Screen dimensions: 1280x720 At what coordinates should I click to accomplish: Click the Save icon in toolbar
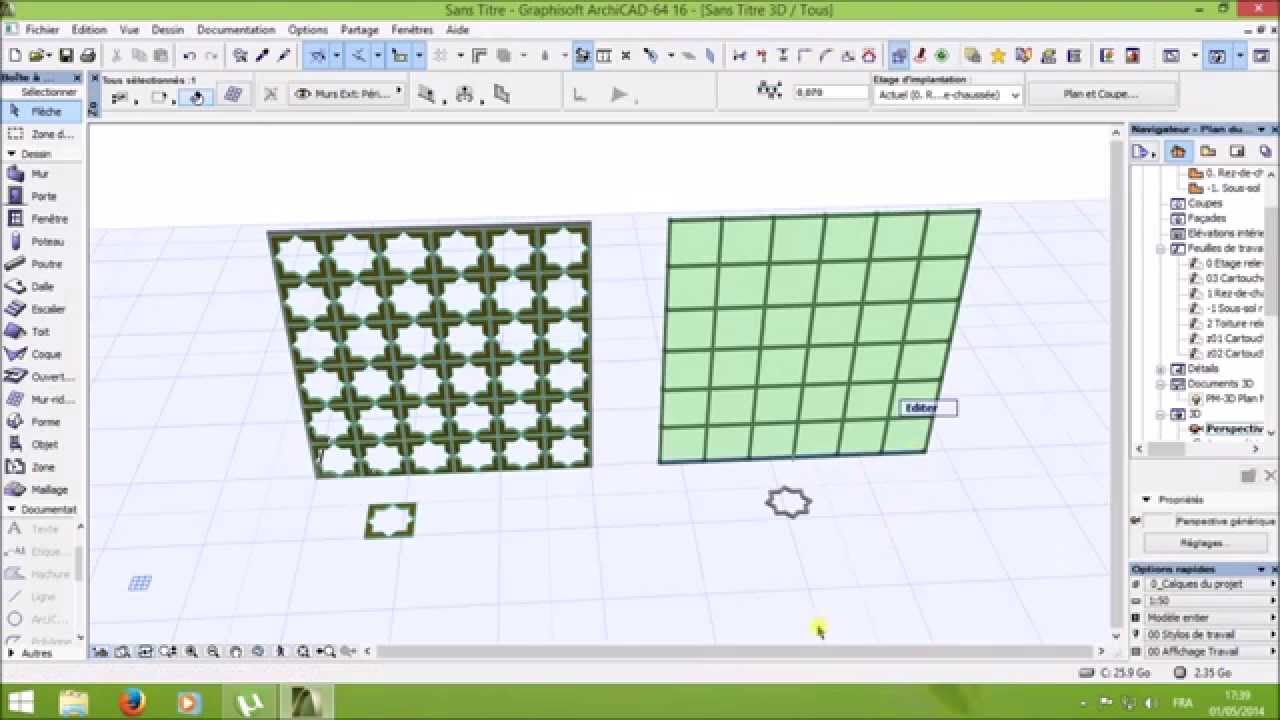[66, 56]
